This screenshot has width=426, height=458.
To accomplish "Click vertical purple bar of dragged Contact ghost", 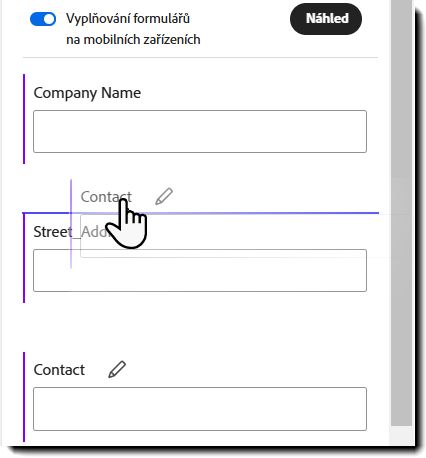I will coord(71,223).
